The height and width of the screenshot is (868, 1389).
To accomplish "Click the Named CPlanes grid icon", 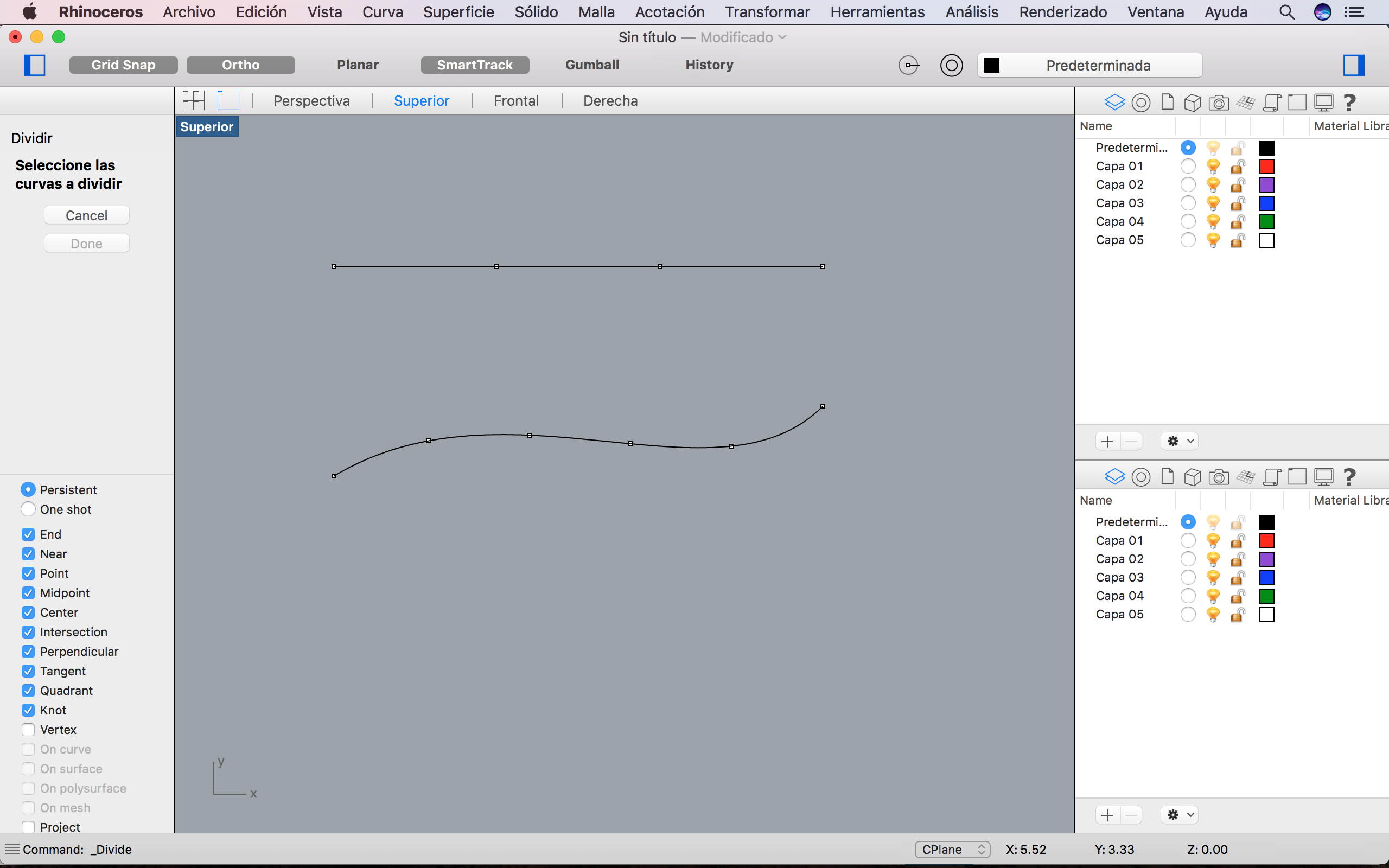I will click(x=1246, y=101).
